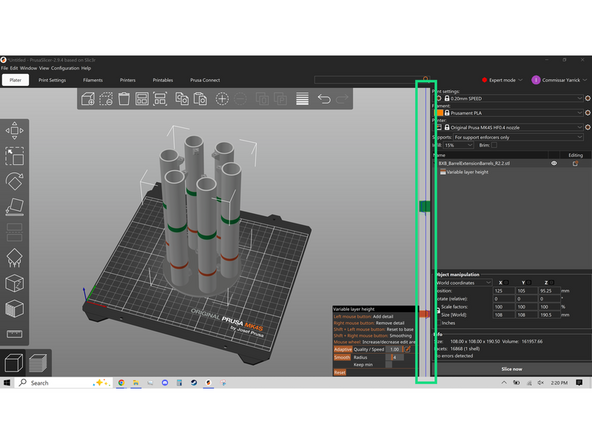Open the filament settings gear icon
The image size is (592, 444).
click(588, 113)
